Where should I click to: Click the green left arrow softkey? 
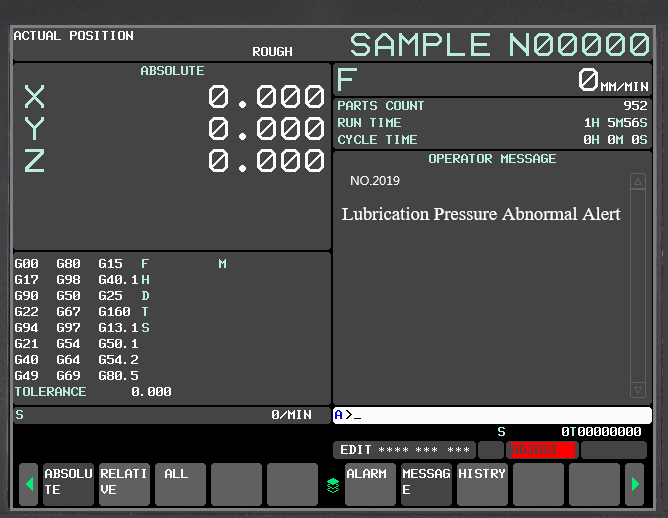29,485
